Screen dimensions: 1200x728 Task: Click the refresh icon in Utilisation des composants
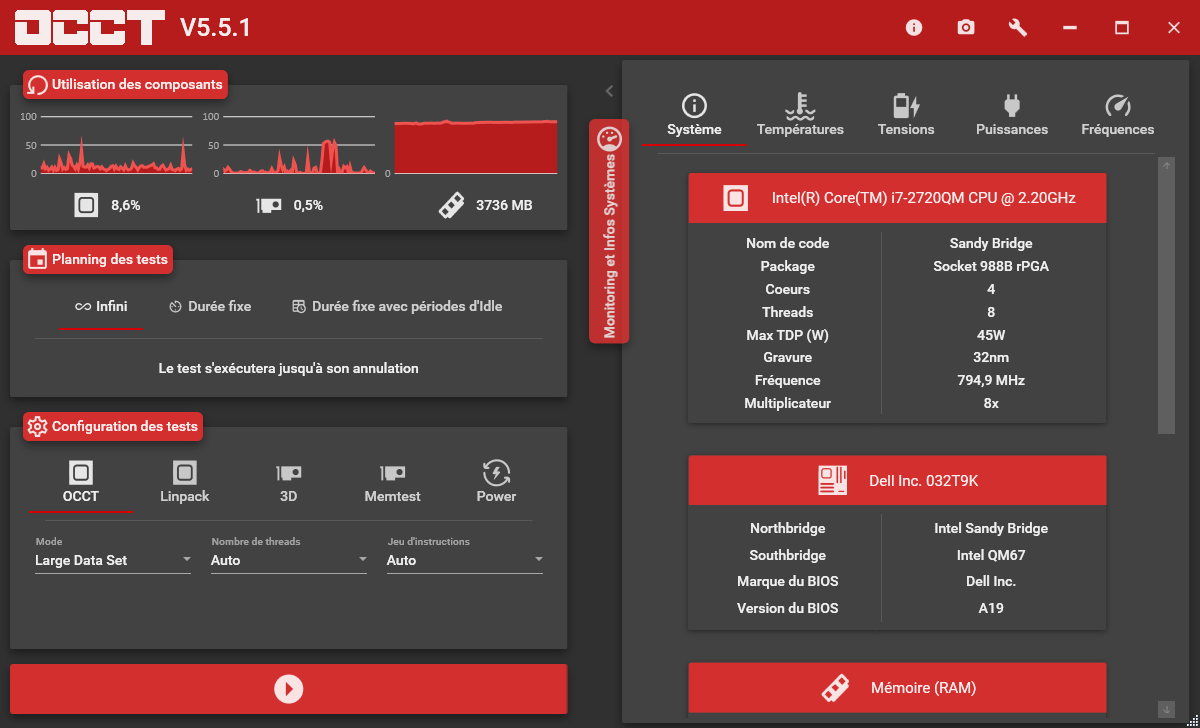(x=38, y=85)
